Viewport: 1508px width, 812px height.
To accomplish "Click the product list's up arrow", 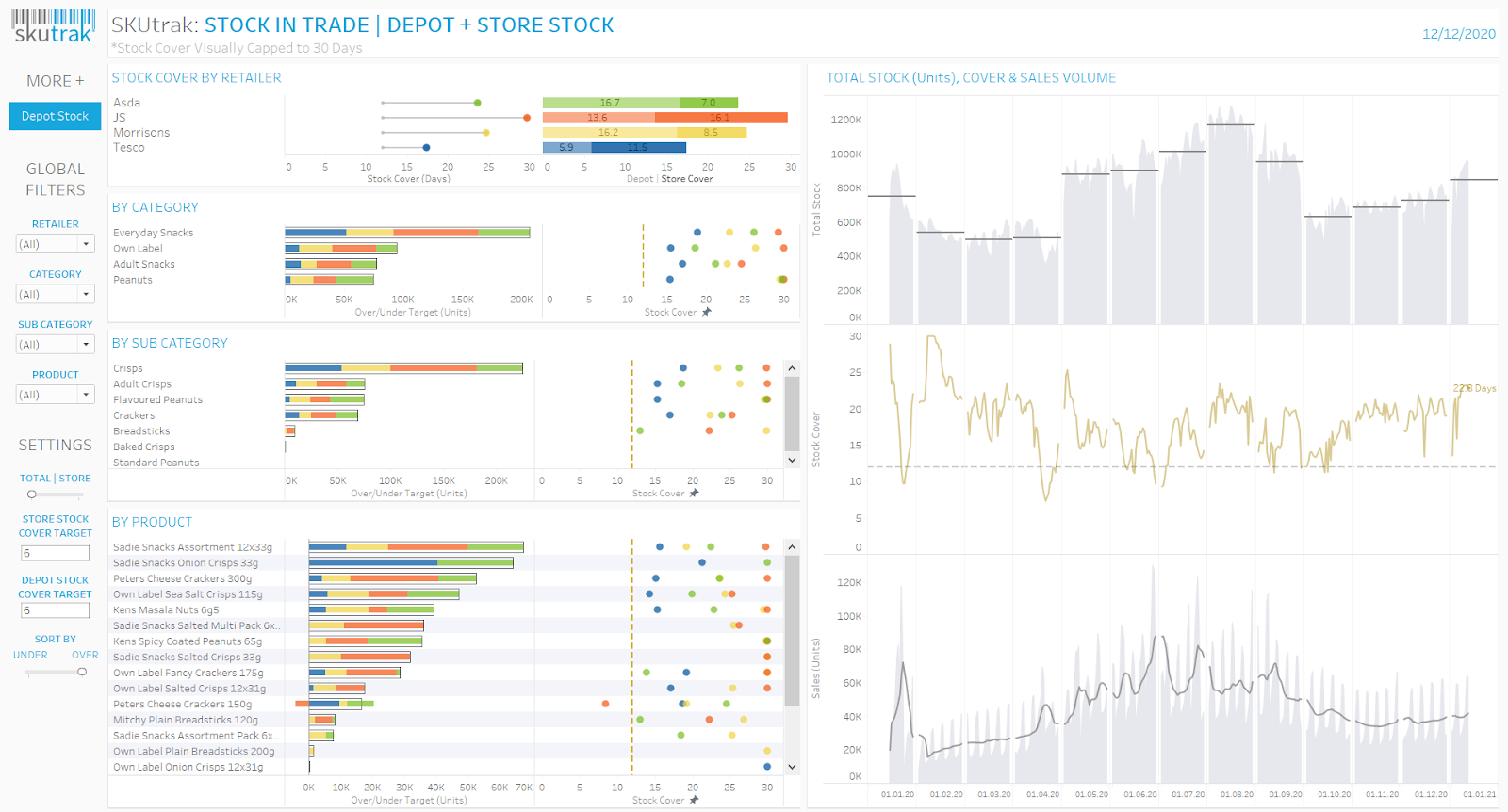I will 792,547.
